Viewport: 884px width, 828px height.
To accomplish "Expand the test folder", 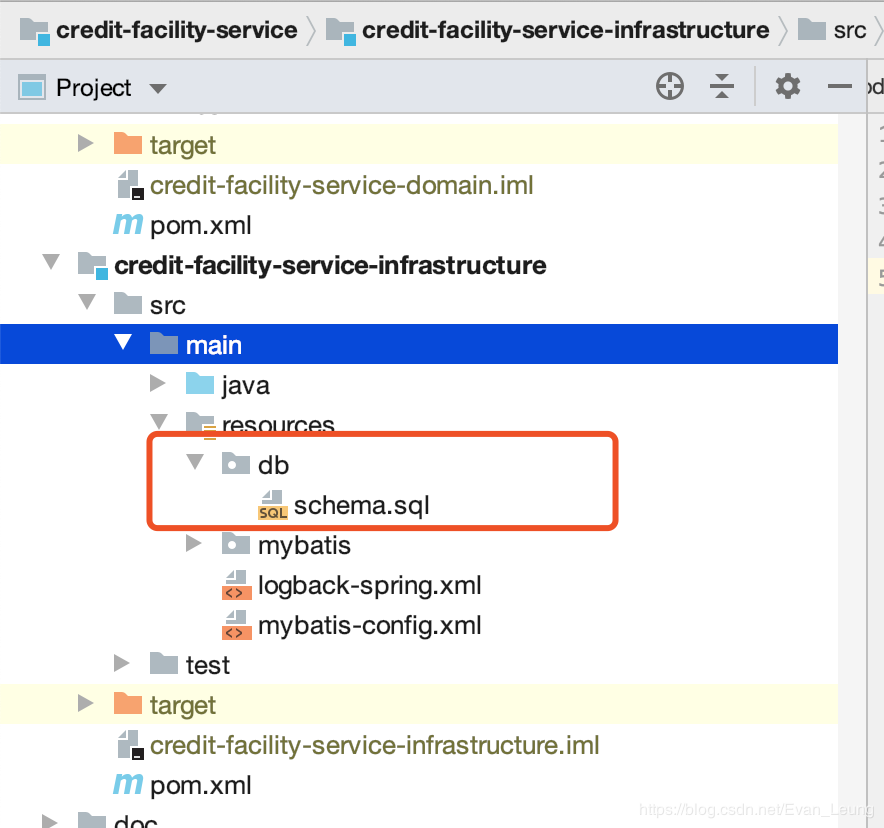I will pyautogui.click(x=122, y=663).
